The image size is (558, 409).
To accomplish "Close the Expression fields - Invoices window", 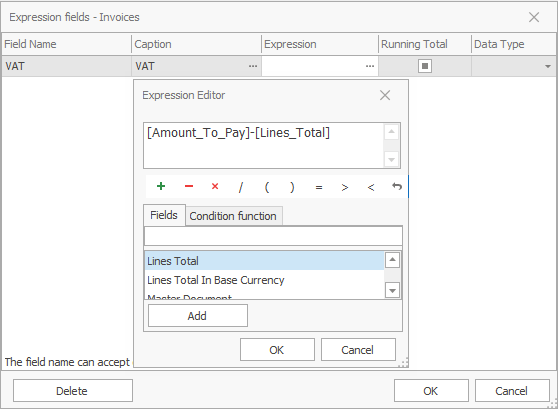I will point(534,17).
